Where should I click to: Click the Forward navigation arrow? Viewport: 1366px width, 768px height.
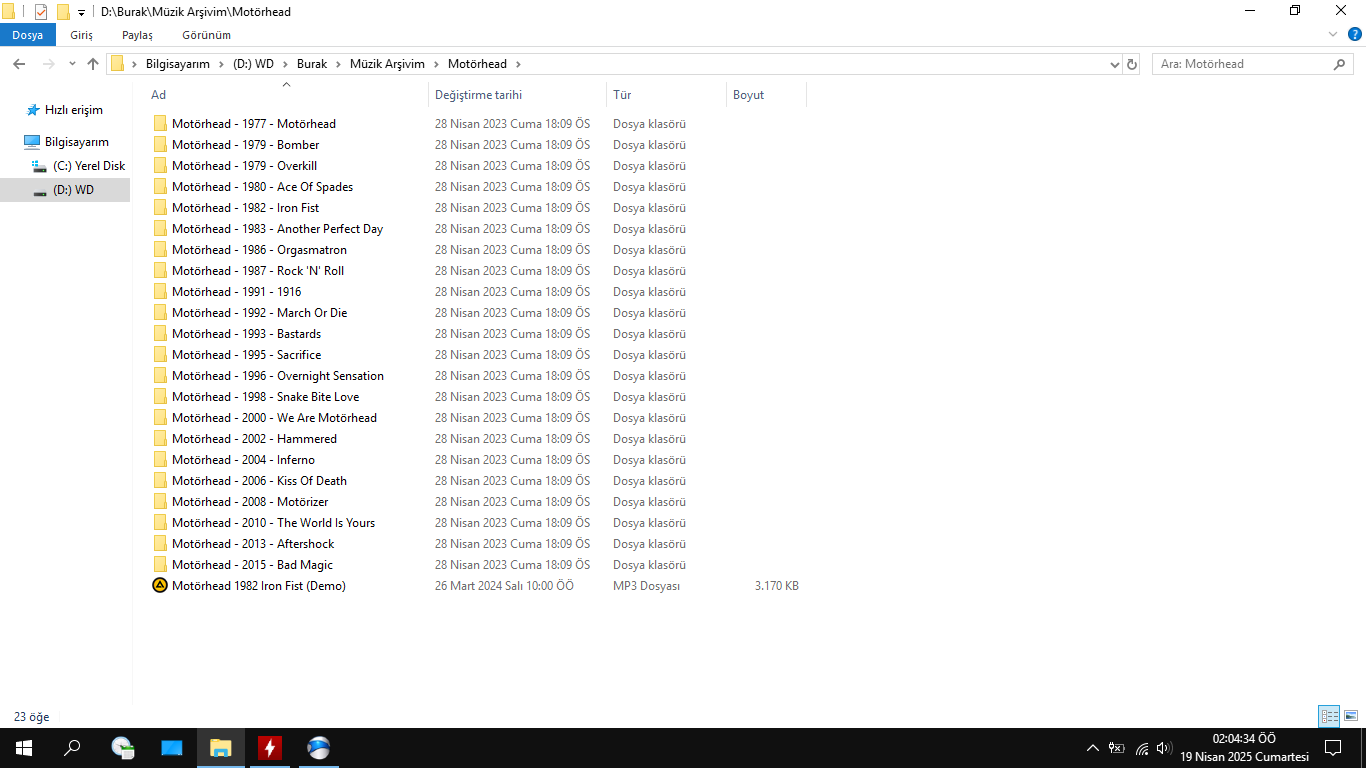(48, 64)
